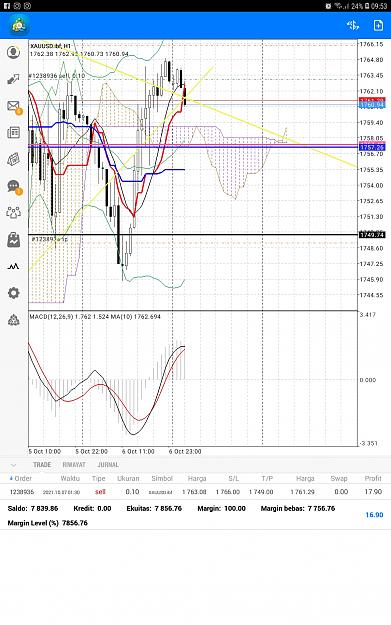391x625 pixels.
Task: Click current price 1 761.29 cell
Action: click(303, 492)
